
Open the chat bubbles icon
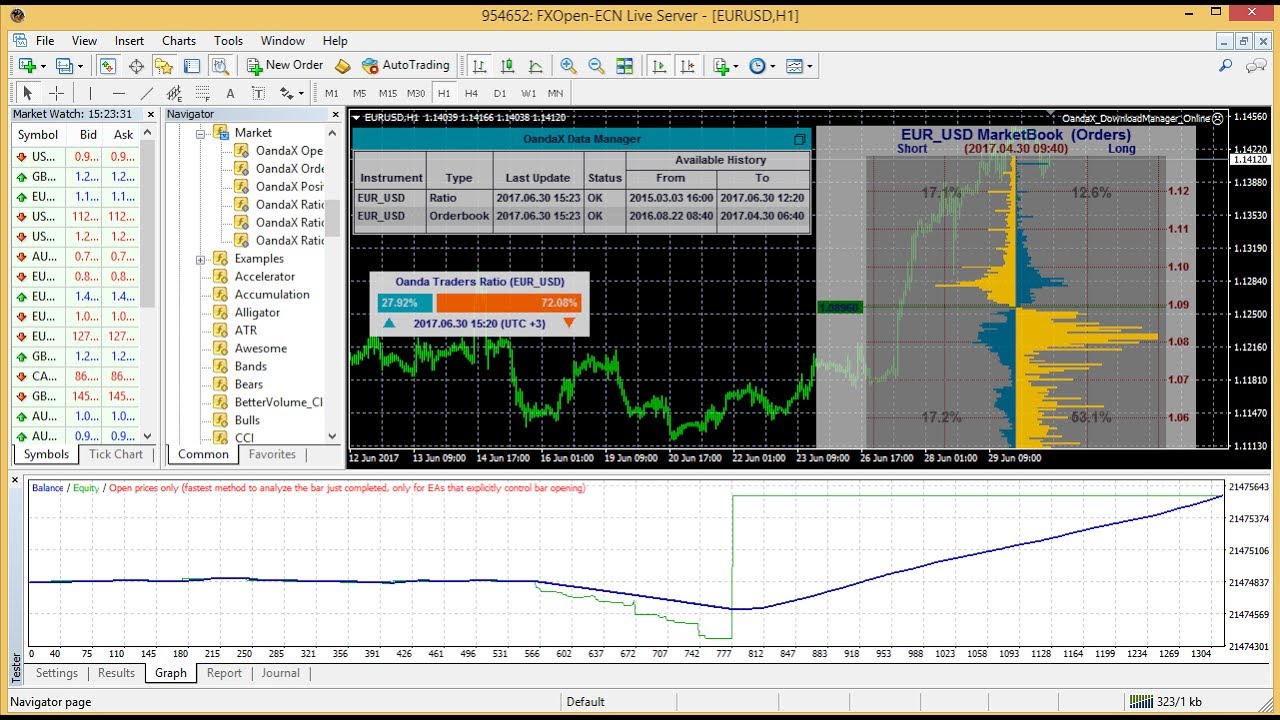(x=1256, y=66)
